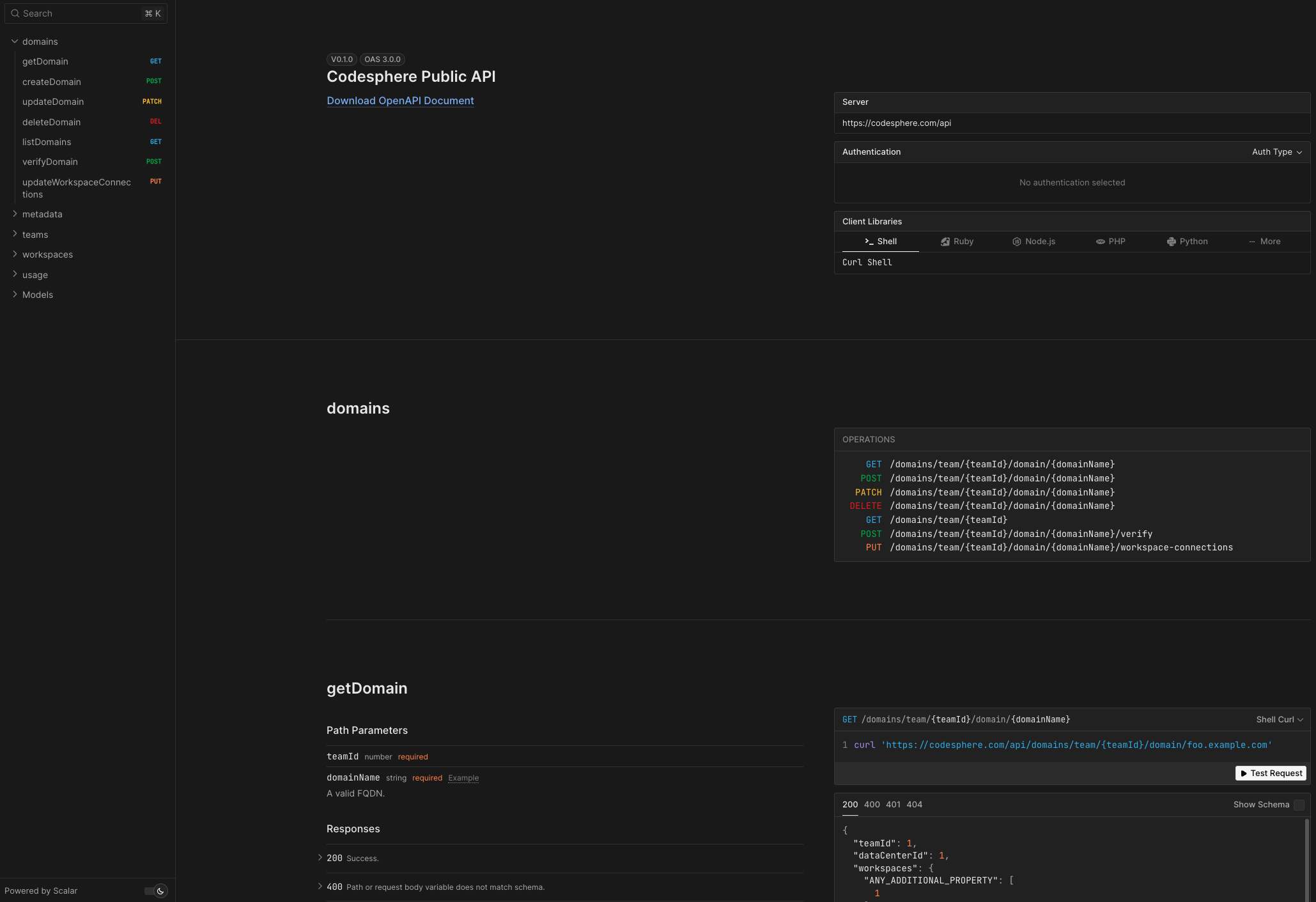Click the play icon on Test Request
1316x902 pixels.
[x=1244, y=774]
